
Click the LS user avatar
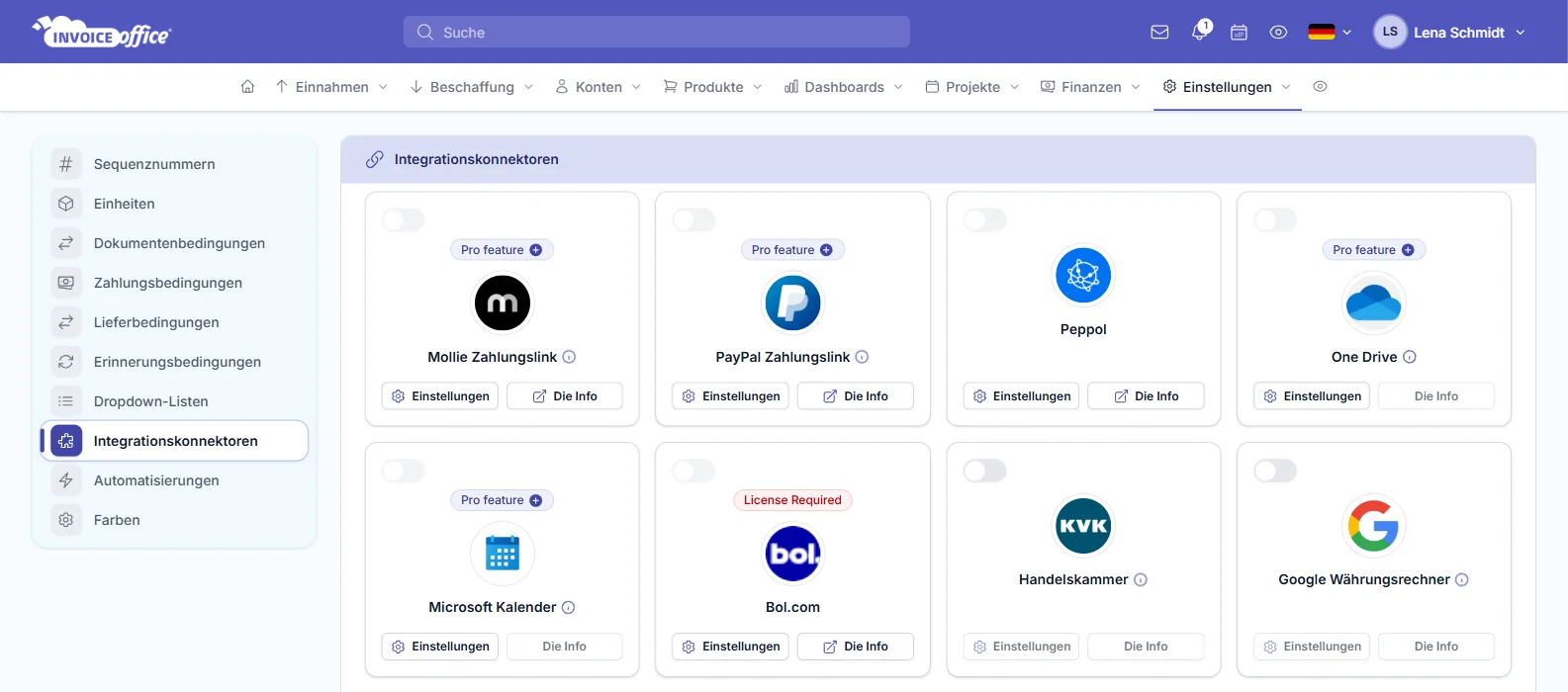1390,32
